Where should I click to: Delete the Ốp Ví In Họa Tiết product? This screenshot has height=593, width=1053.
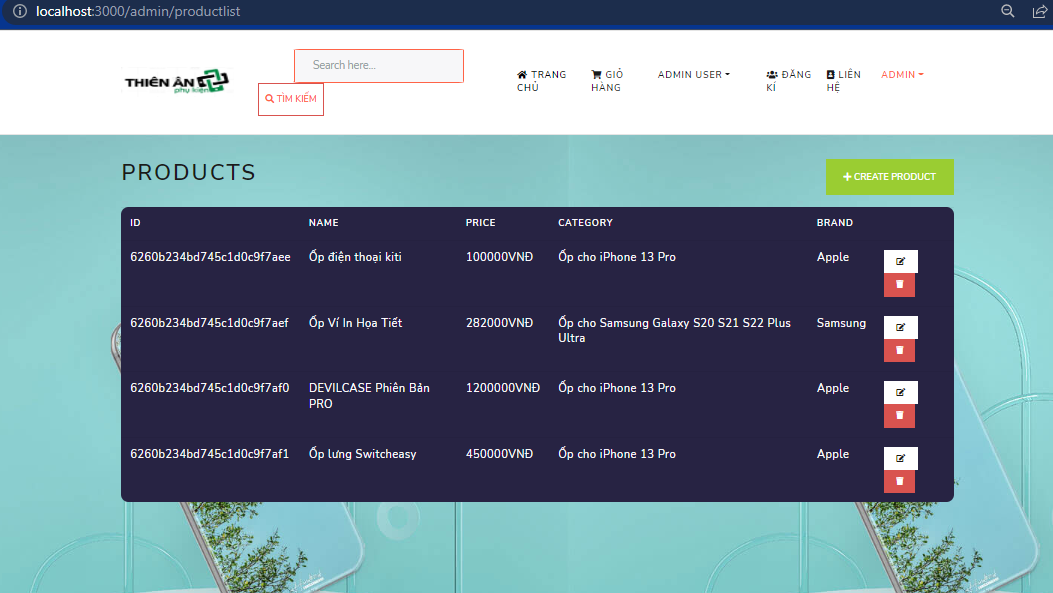click(899, 351)
